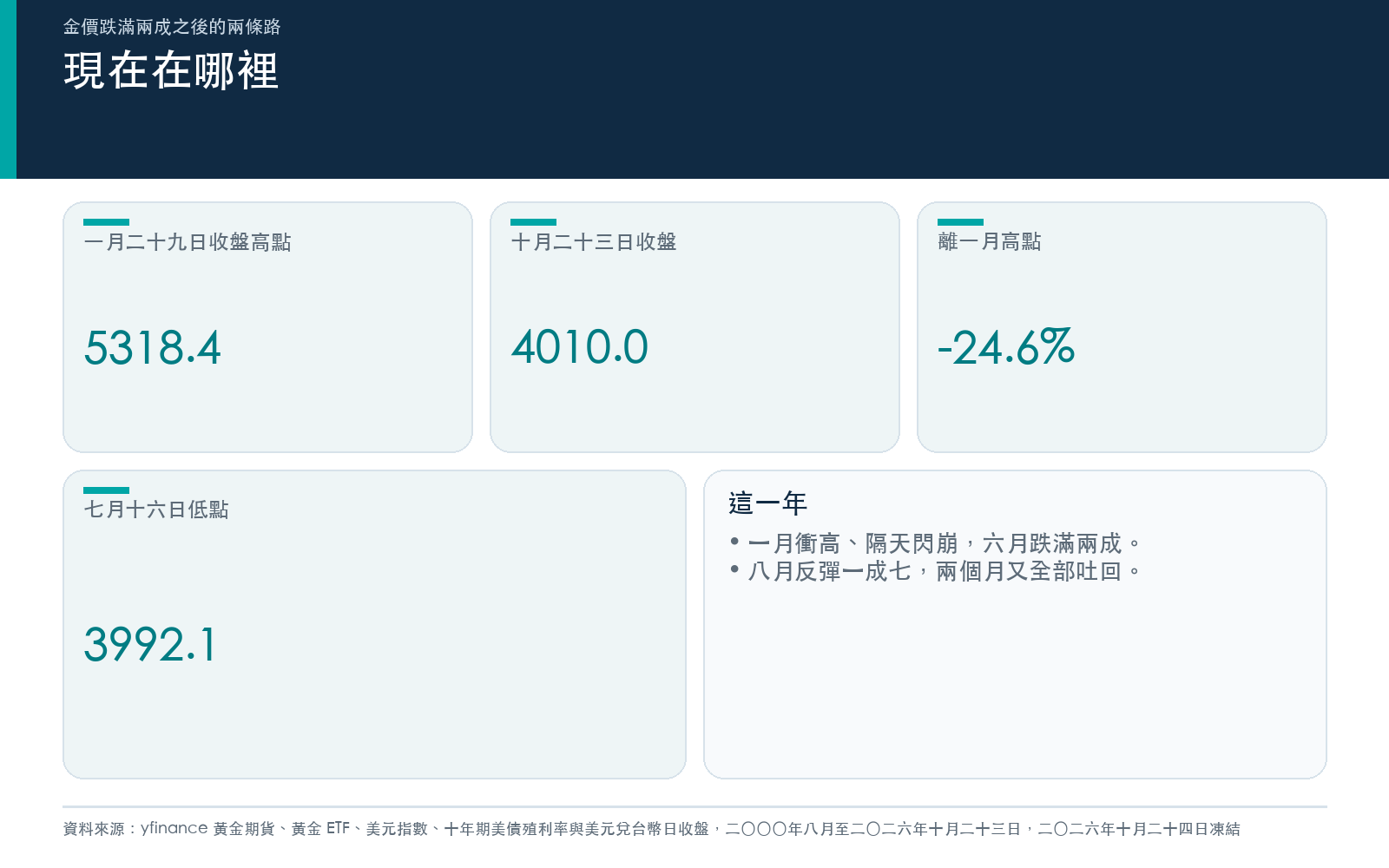Select the bullet starting 一月衝高、隔天閃崩

click(935, 544)
